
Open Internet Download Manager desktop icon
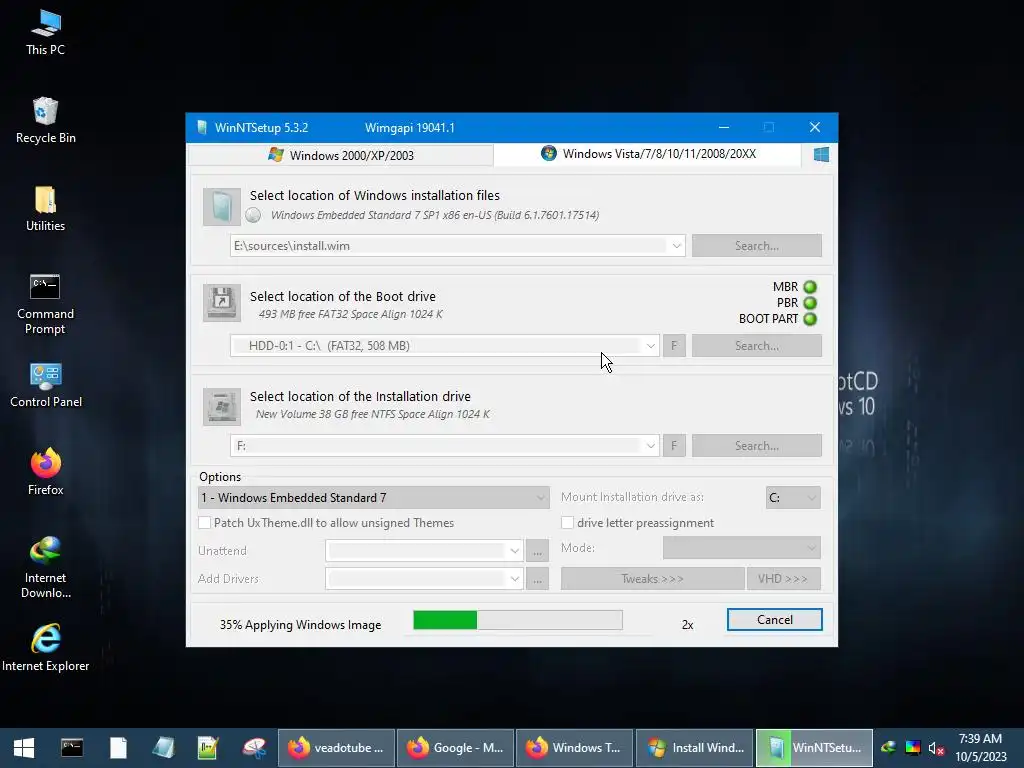pos(45,568)
